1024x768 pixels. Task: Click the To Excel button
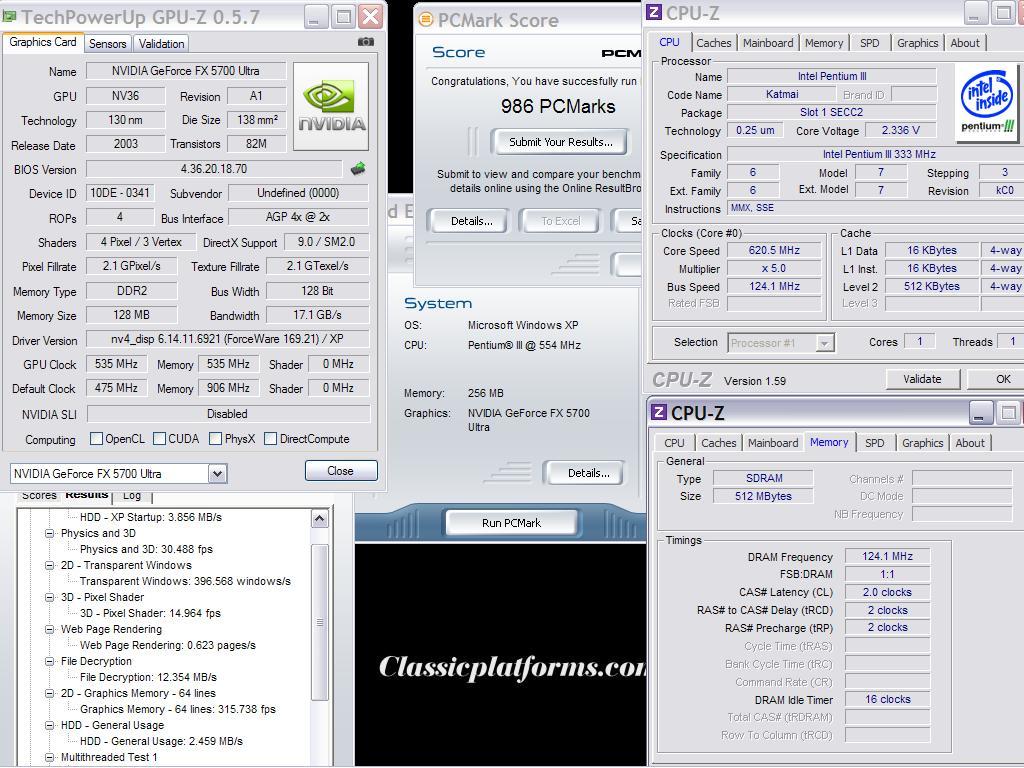[x=560, y=221]
